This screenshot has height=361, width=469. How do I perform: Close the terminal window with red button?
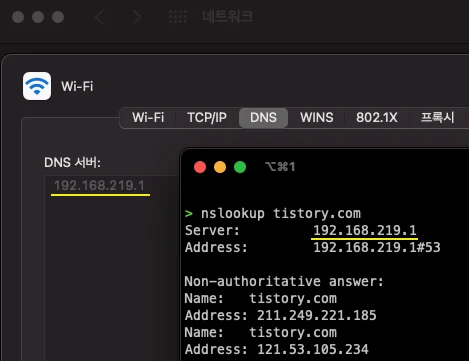coord(200,167)
